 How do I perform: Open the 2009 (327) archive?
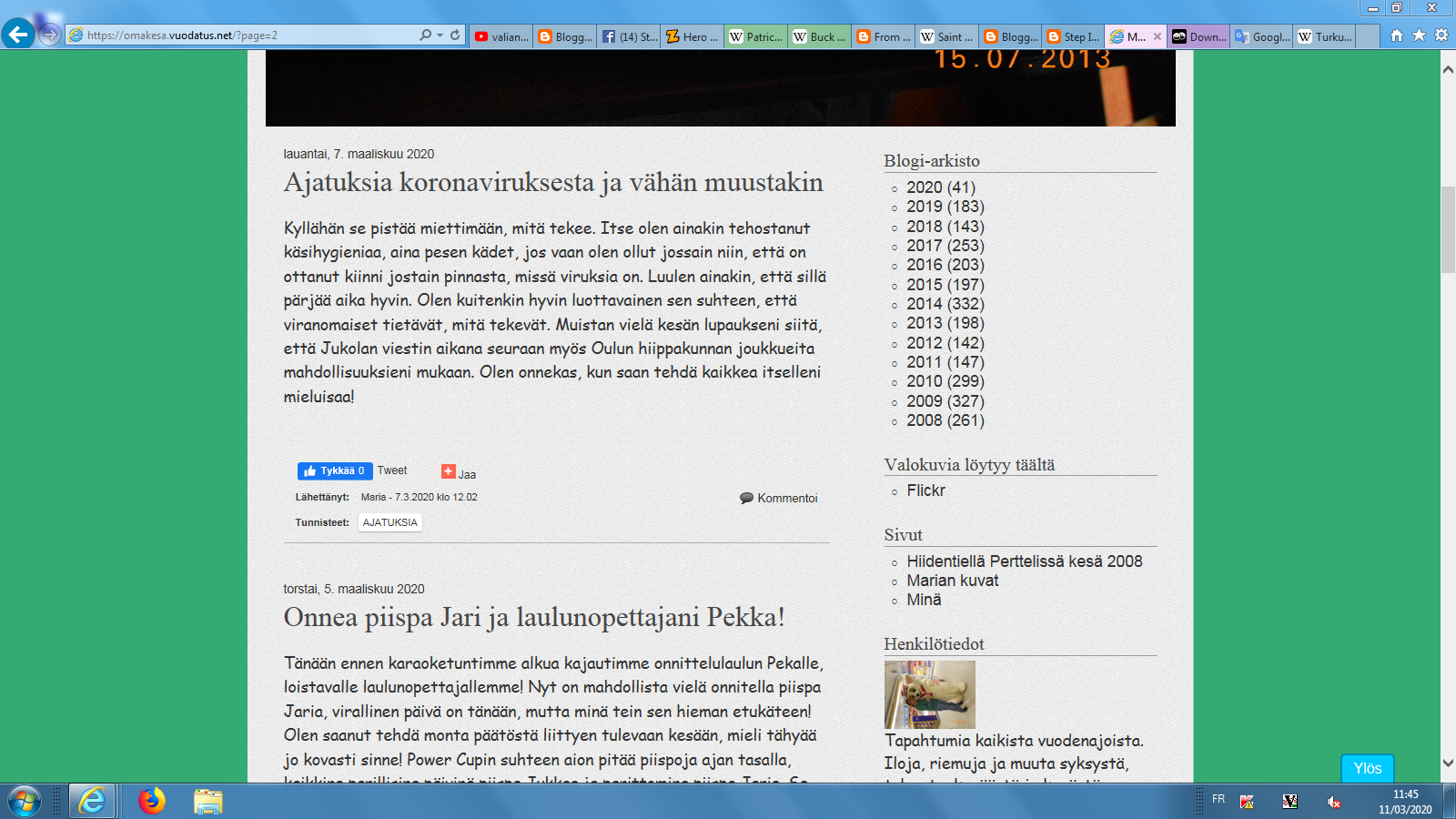pyautogui.click(x=945, y=401)
